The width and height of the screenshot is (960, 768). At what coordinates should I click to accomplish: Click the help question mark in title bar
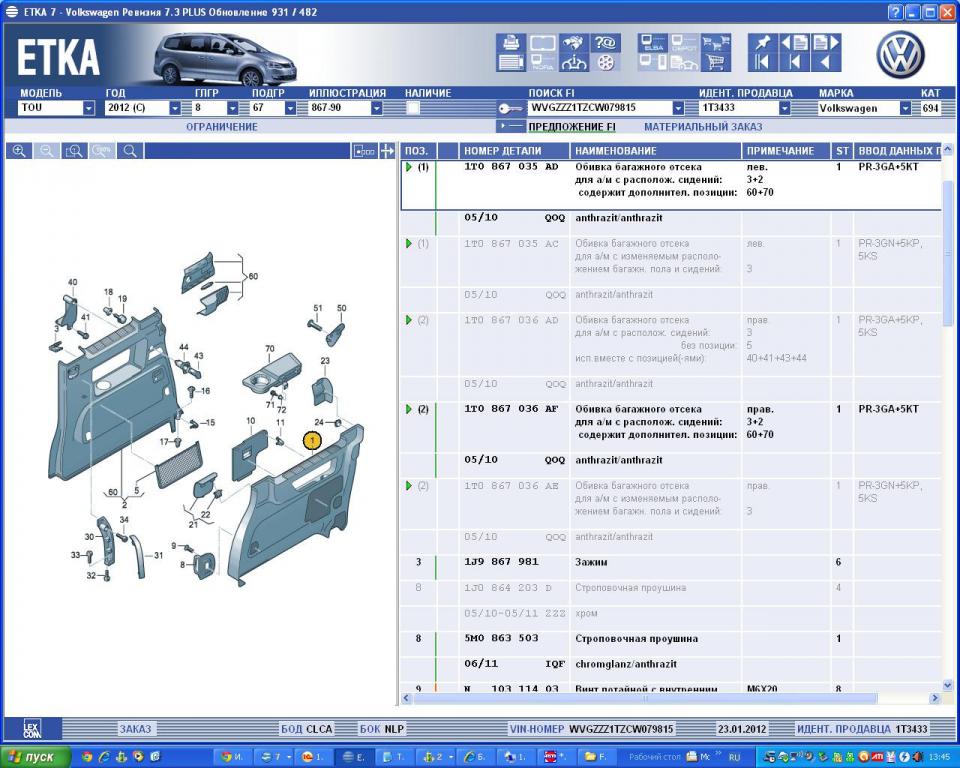(x=894, y=12)
